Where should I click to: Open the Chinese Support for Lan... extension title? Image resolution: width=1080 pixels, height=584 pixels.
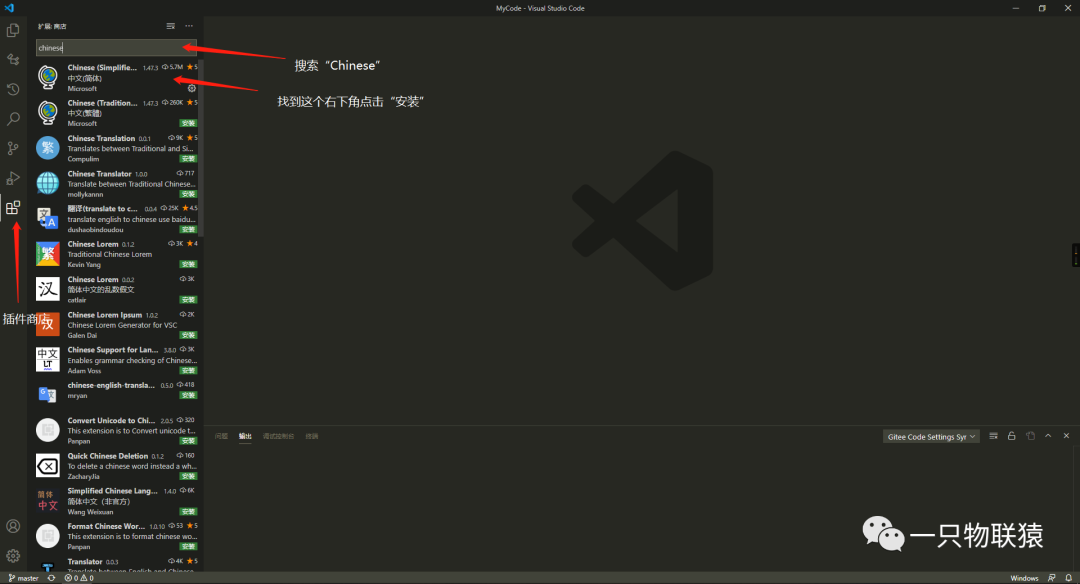tap(113, 350)
